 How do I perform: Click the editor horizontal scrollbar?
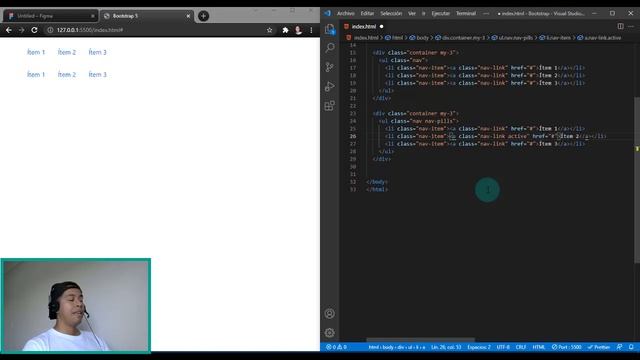420,340
